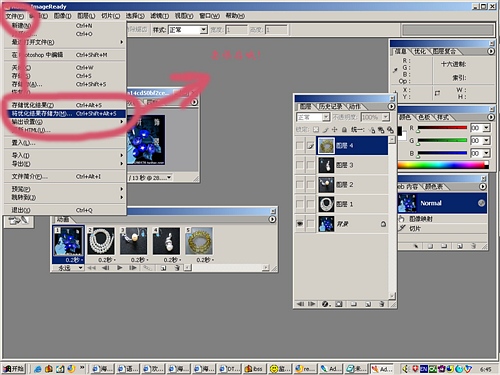Click lock position cross icon in Layers

(x=335, y=129)
